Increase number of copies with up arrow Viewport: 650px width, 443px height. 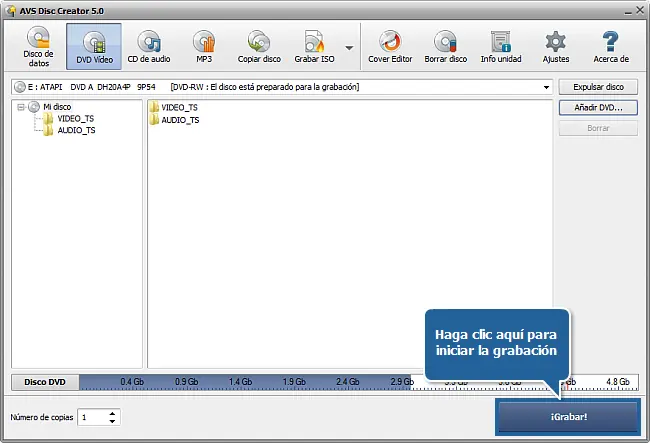coord(112,414)
